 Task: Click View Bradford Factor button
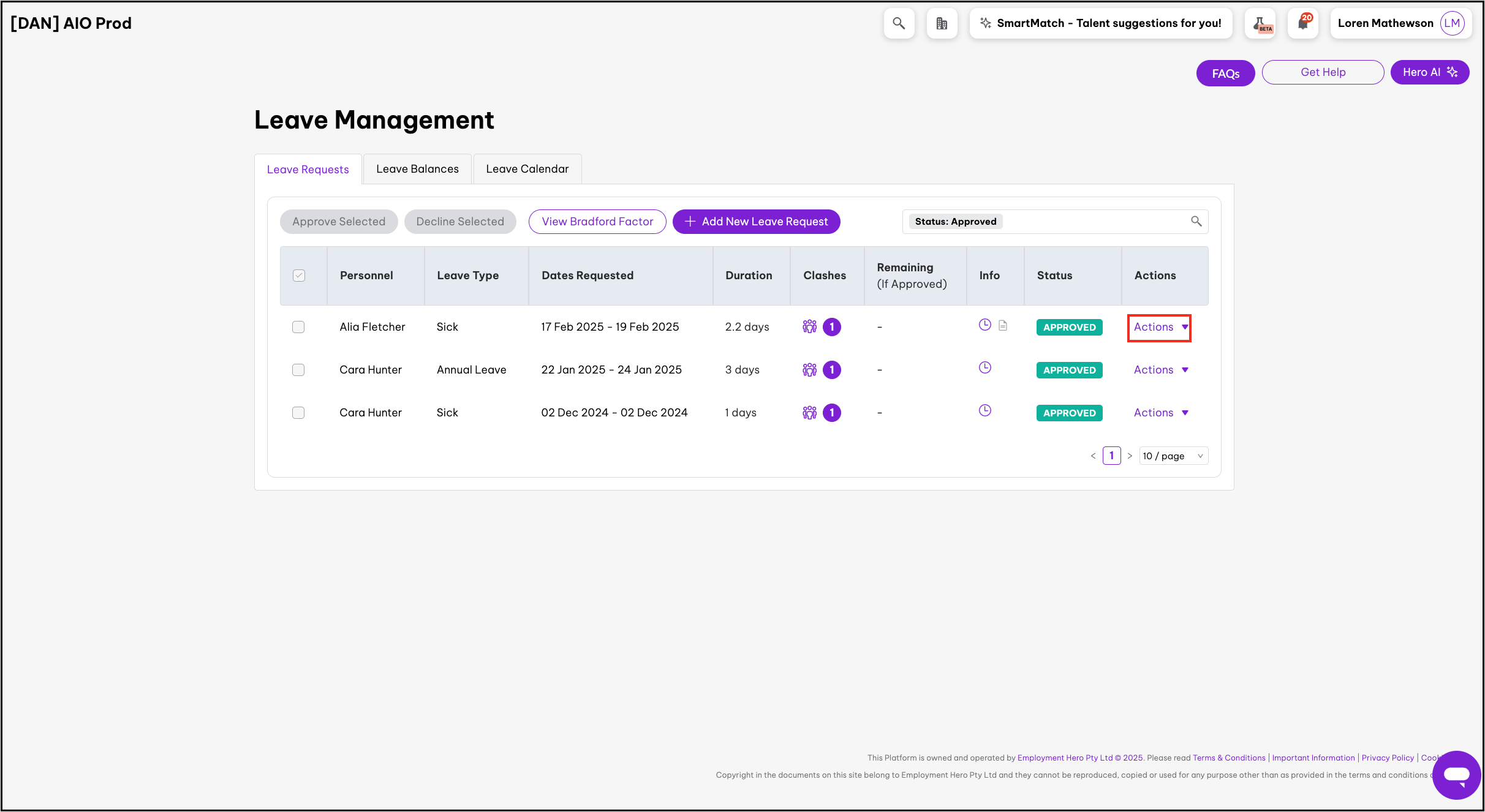click(x=597, y=222)
